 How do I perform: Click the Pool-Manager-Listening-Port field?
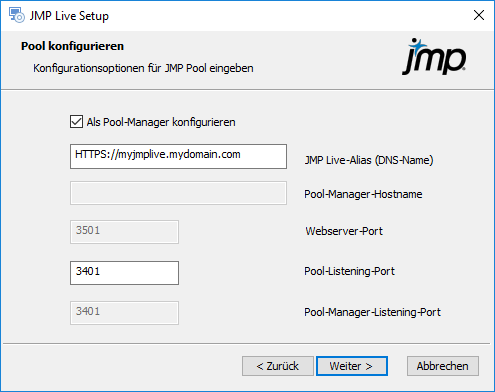[x=124, y=313]
